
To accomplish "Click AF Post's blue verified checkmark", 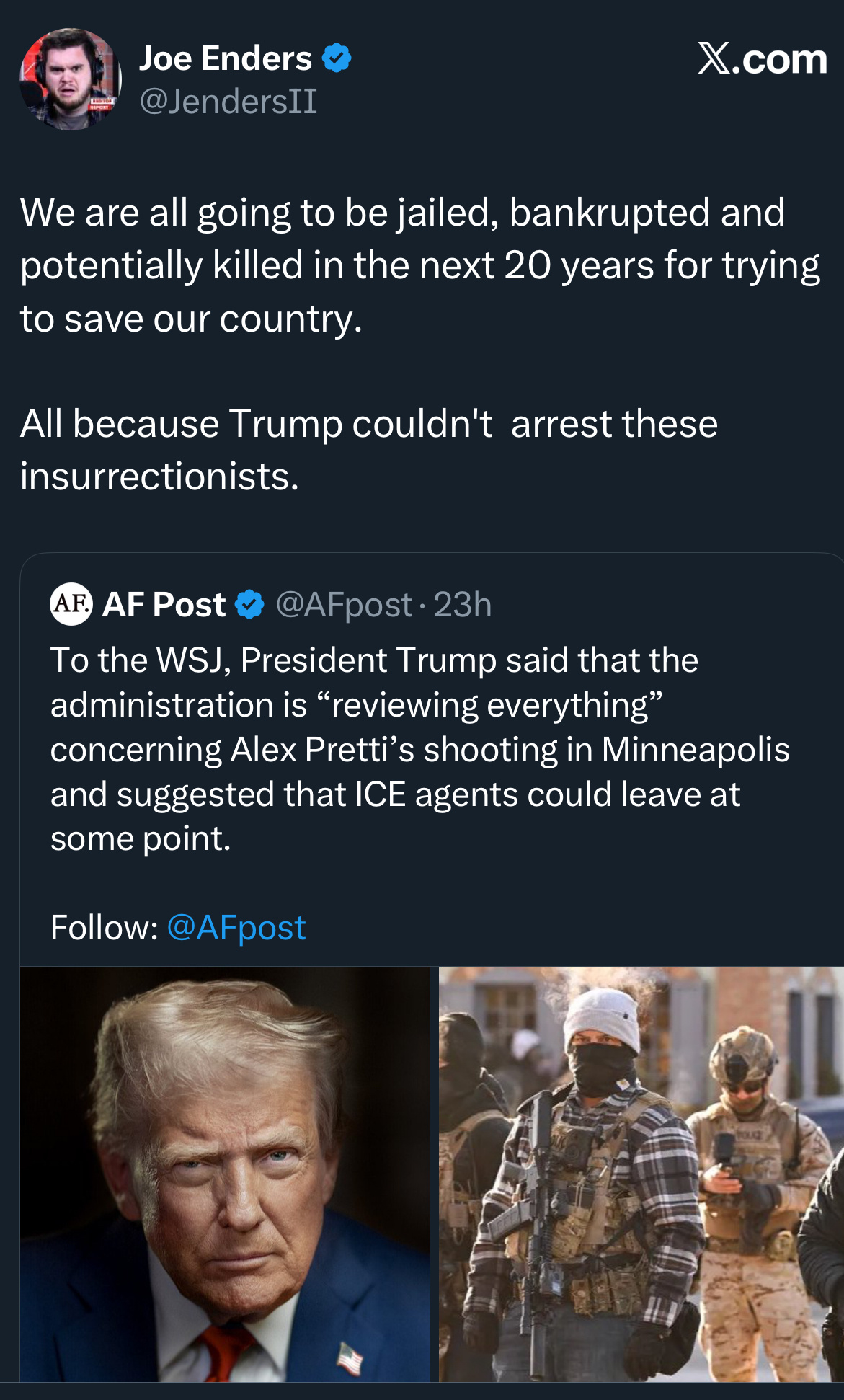I will pos(250,604).
